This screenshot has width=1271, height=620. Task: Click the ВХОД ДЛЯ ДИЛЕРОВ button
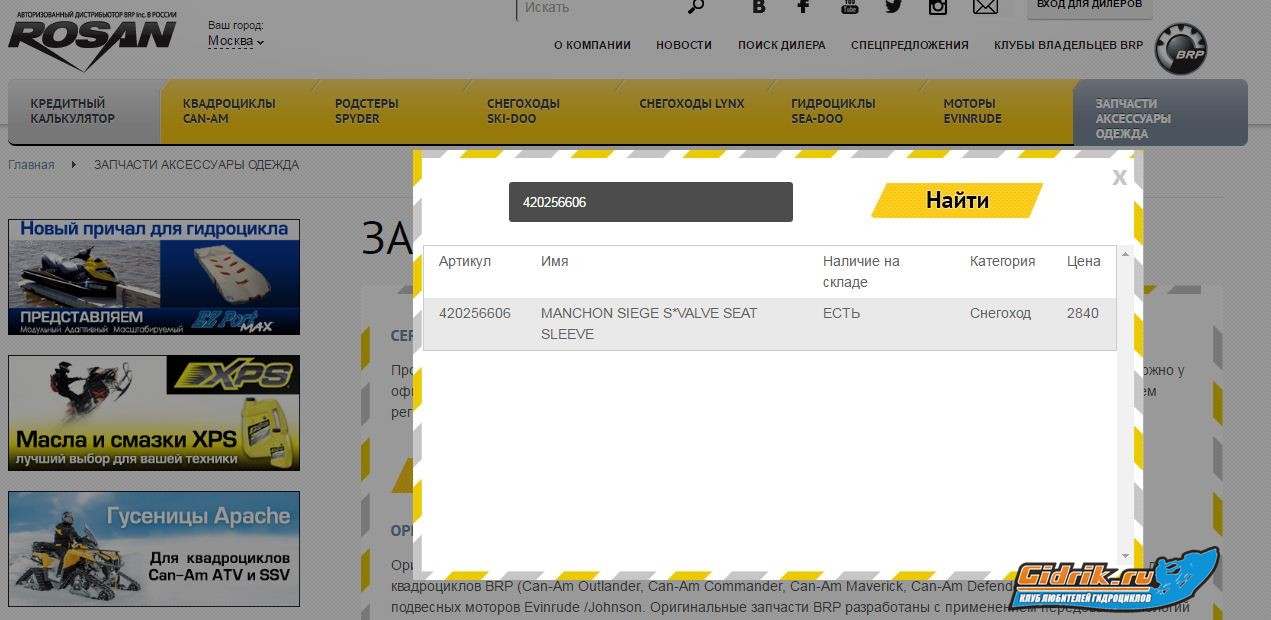pos(1089,6)
